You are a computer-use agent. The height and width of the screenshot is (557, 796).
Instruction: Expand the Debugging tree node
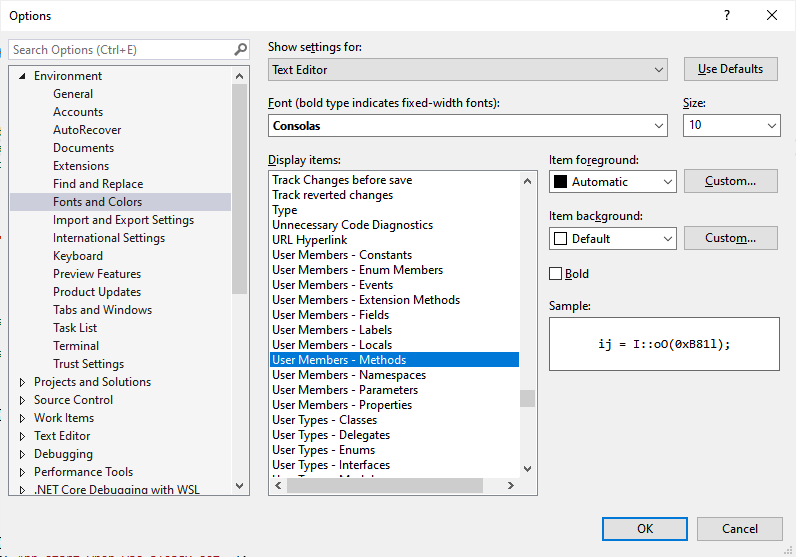click(22, 454)
